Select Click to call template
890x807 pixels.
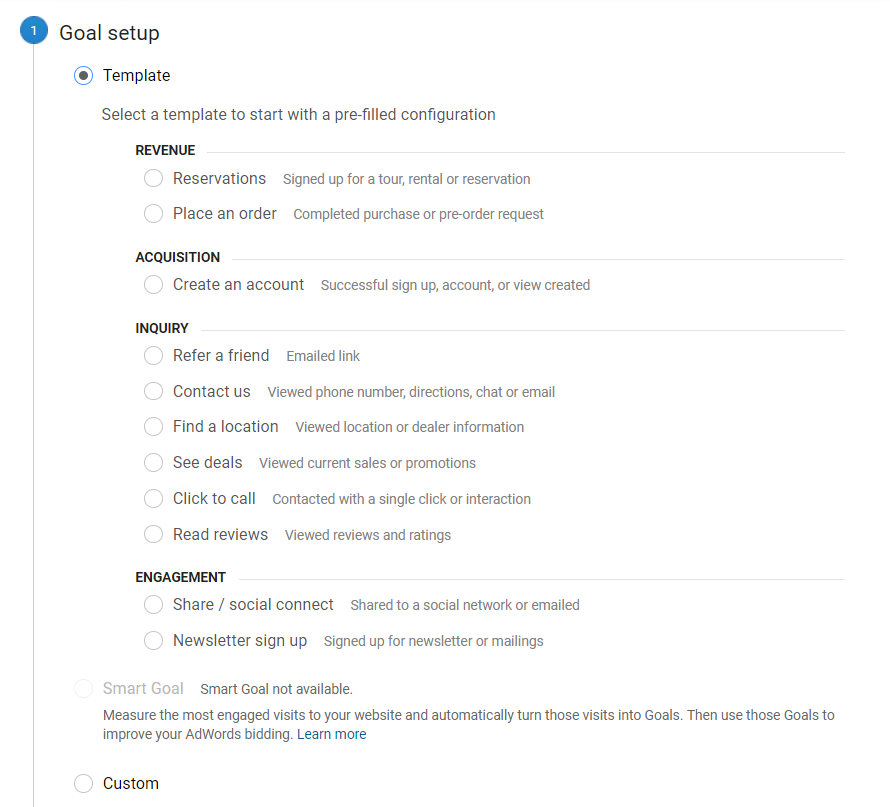click(153, 499)
